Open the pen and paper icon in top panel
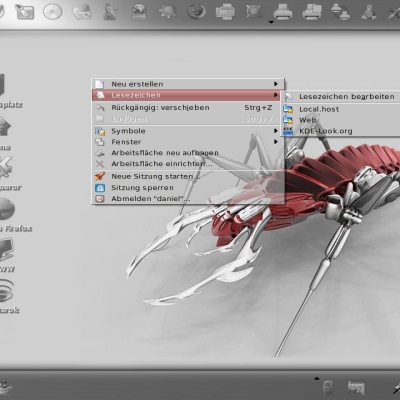This screenshot has width=400, height=400. point(24,12)
